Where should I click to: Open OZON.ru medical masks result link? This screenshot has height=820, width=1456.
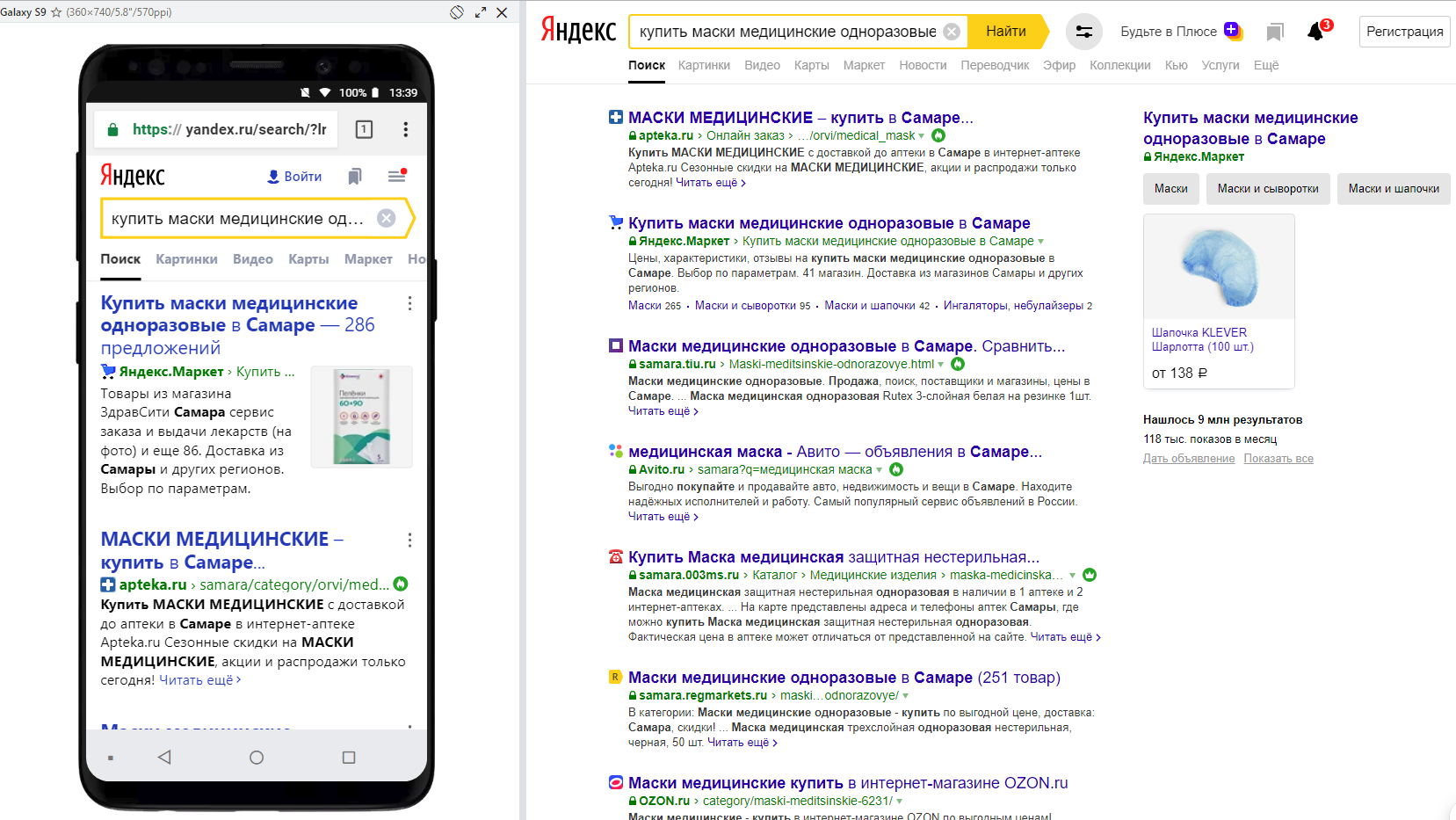point(848,783)
